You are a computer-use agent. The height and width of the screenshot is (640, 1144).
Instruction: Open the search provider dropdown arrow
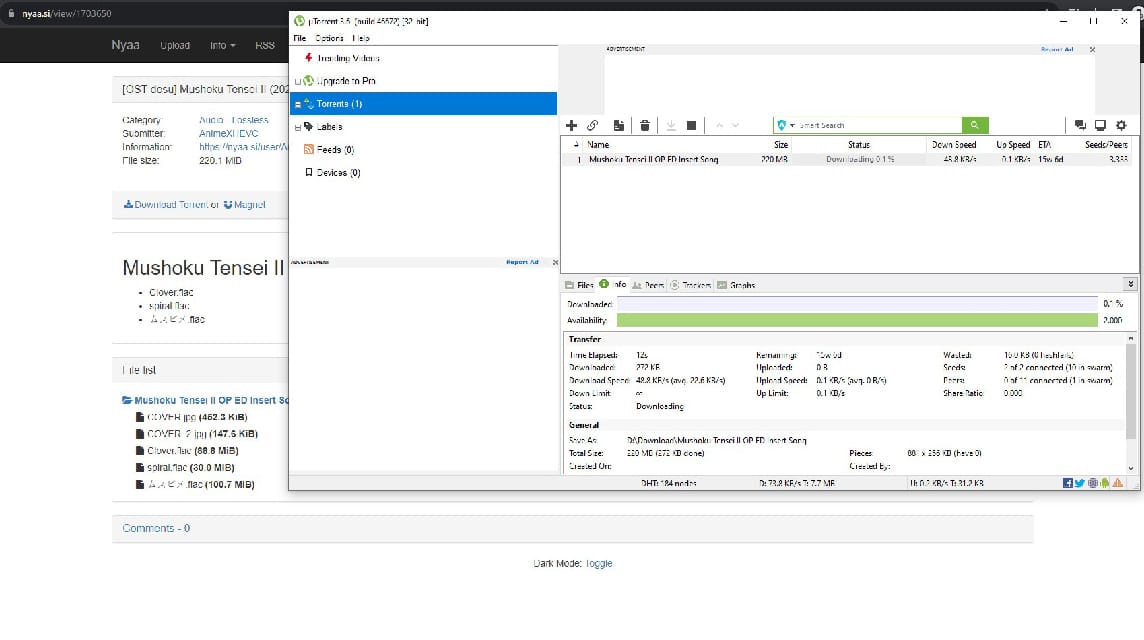click(792, 126)
